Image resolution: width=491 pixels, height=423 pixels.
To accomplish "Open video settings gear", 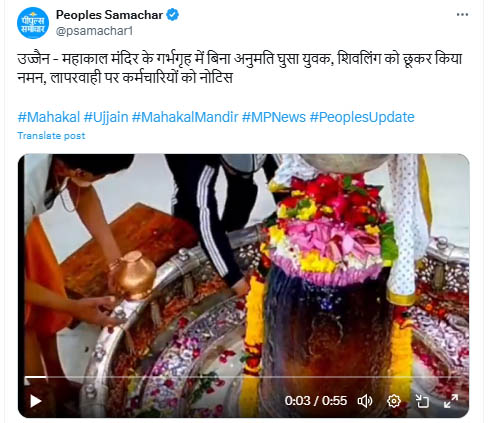I will tap(394, 401).
